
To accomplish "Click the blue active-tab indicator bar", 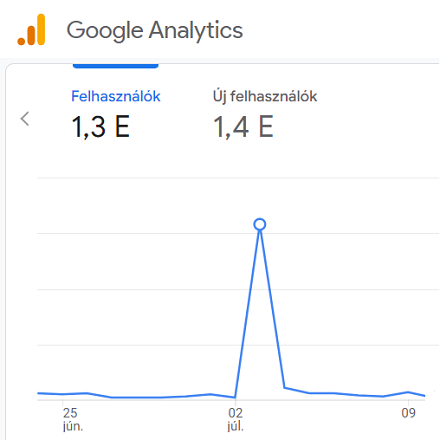I will click(x=115, y=66).
